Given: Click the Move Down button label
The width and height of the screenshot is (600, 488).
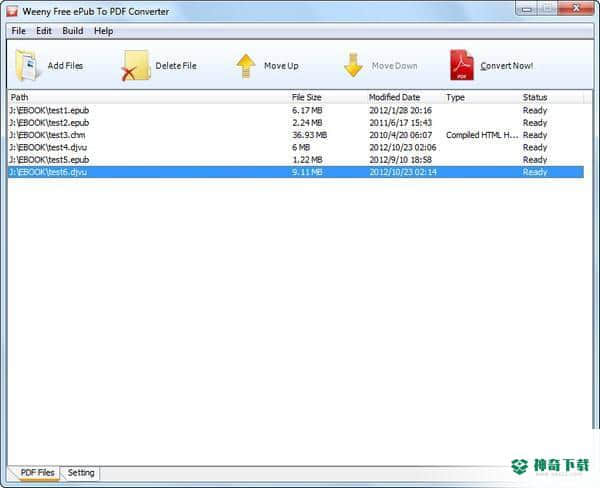Looking at the screenshot, I should coord(395,66).
